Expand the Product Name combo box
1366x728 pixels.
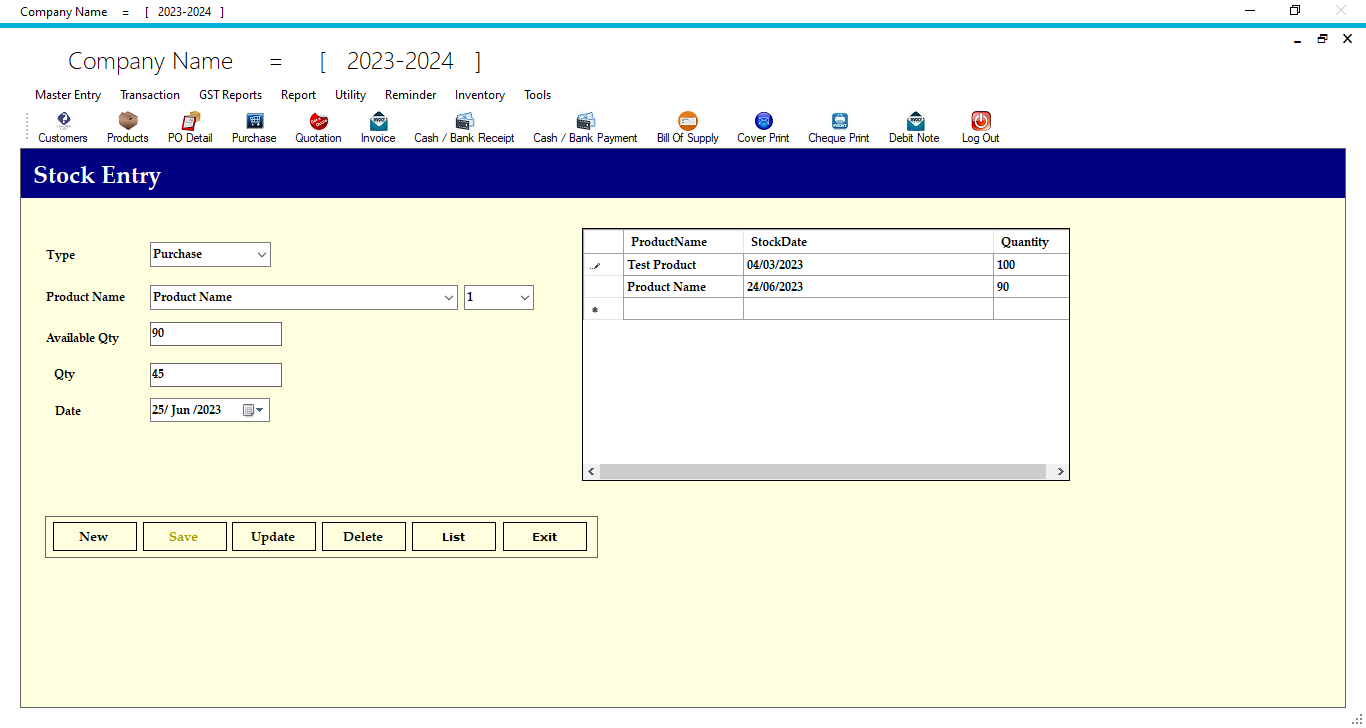coord(449,297)
